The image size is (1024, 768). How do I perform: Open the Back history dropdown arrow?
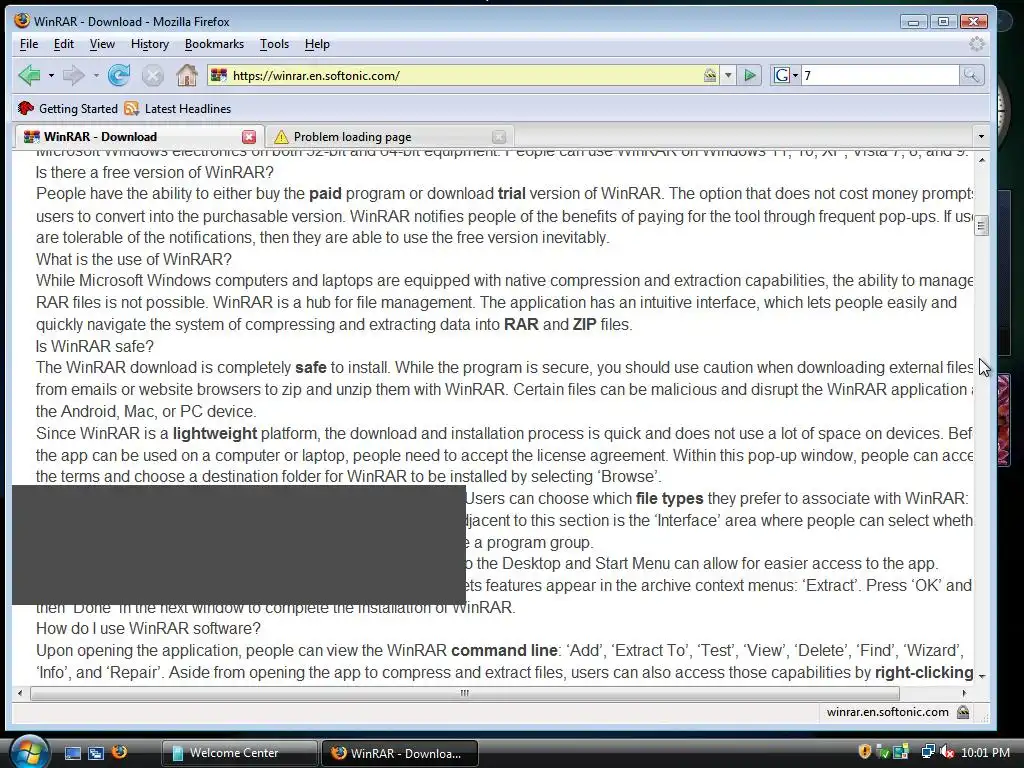pyautogui.click(x=51, y=76)
